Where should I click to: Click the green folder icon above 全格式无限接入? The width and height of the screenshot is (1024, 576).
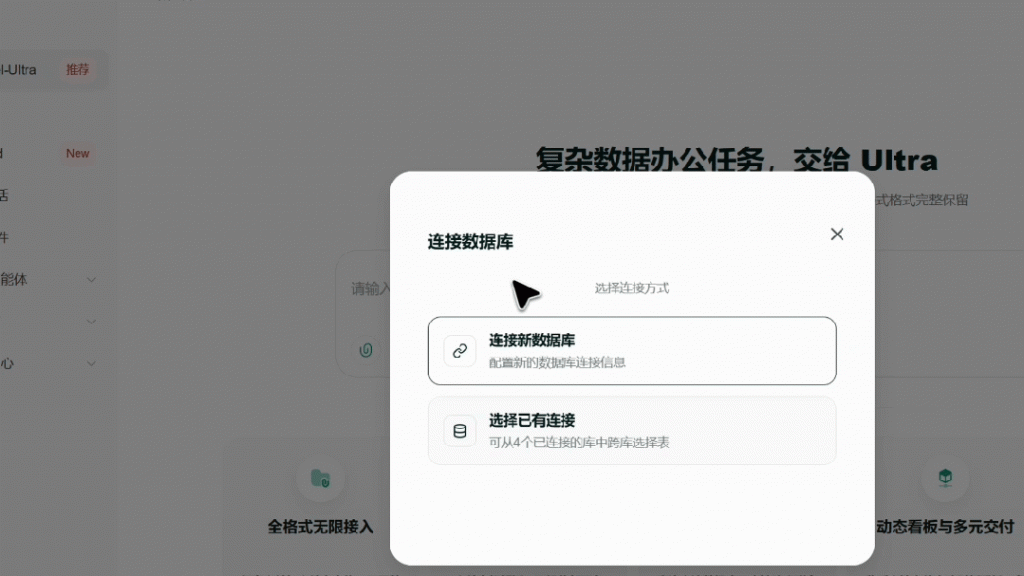(320, 478)
